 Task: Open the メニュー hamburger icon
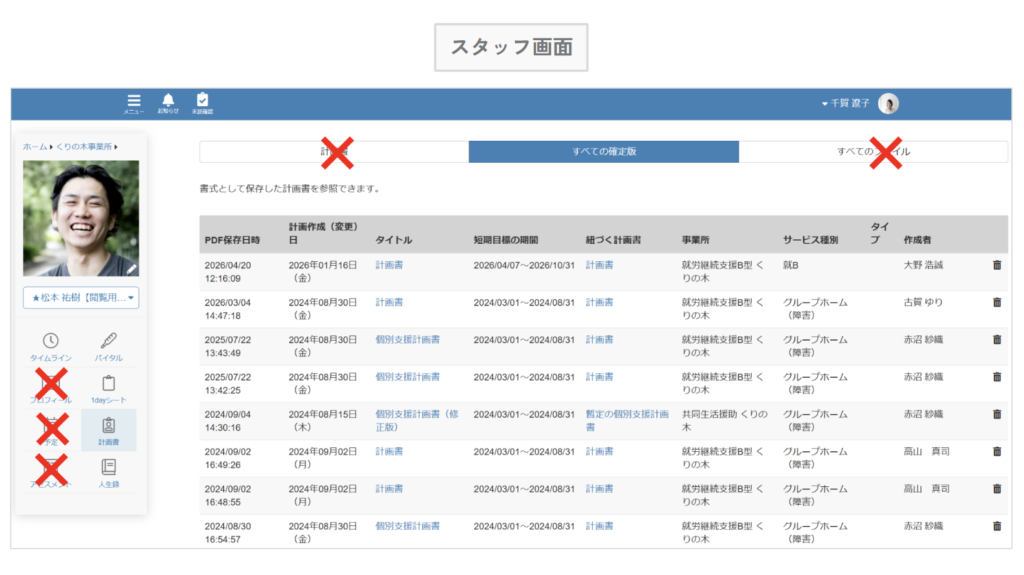point(134,103)
